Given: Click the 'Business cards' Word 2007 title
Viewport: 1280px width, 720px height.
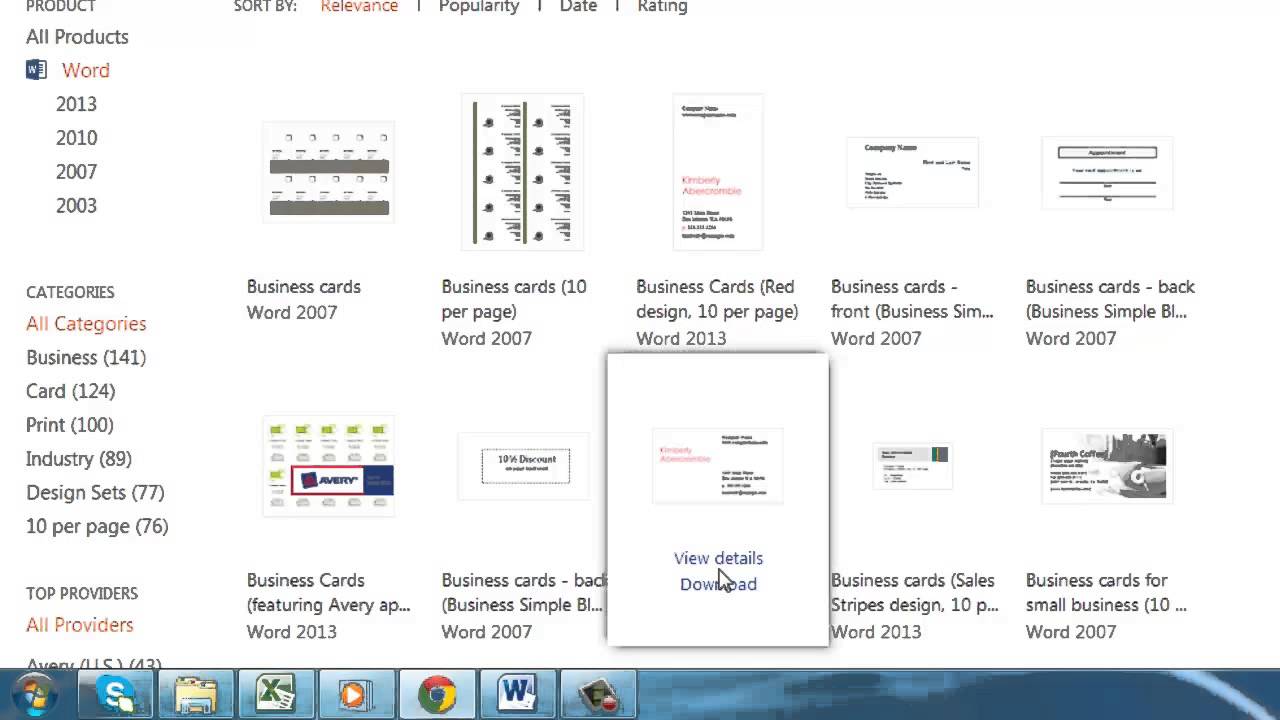Looking at the screenshot, I should (x=304, y=287).
